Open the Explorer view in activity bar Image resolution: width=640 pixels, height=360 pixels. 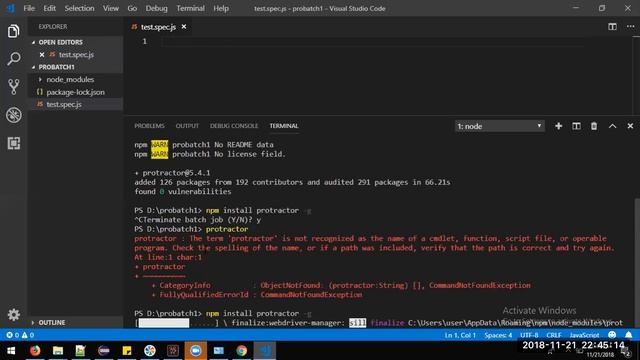coord(13,31)
